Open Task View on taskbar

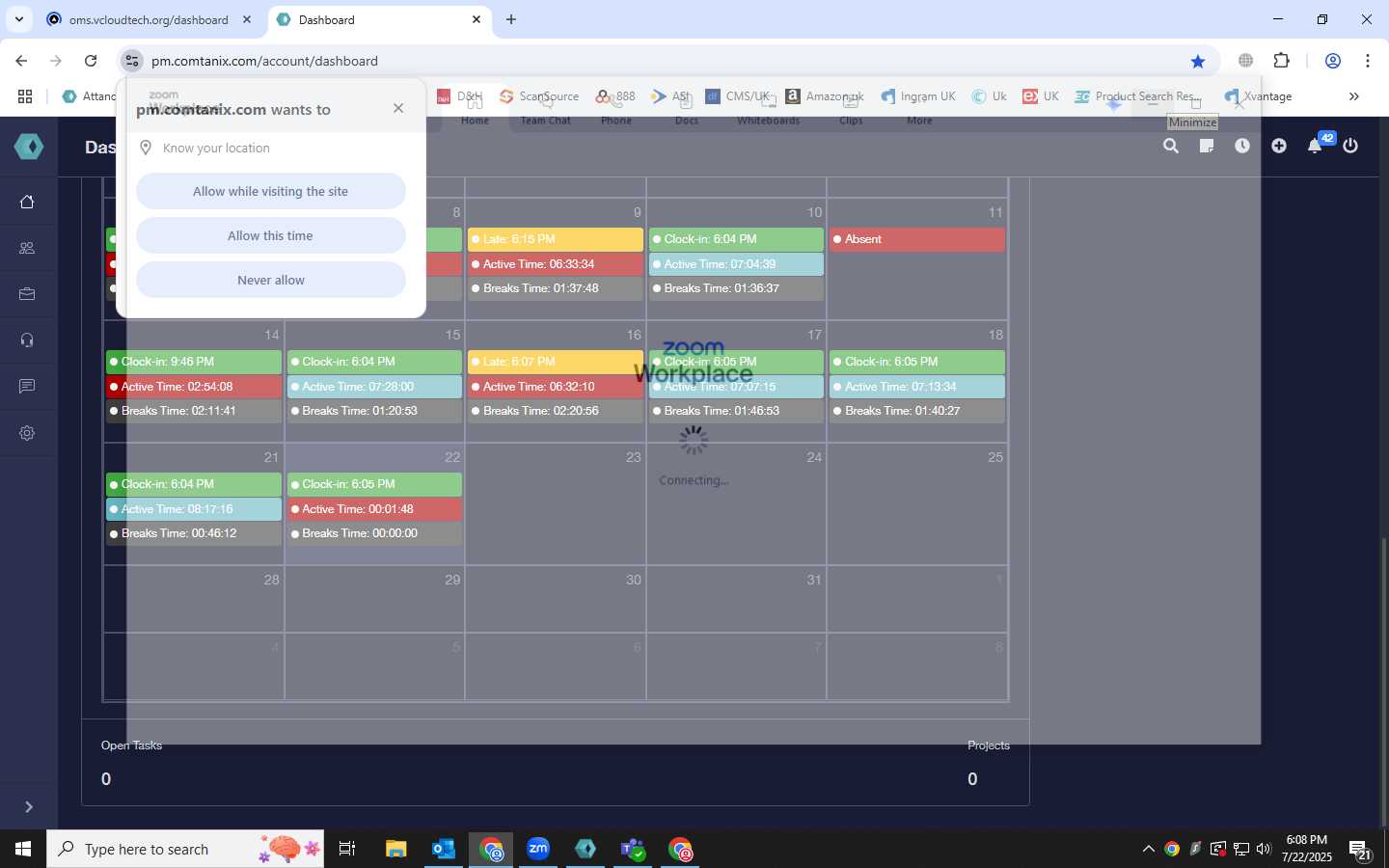point(347,849)
